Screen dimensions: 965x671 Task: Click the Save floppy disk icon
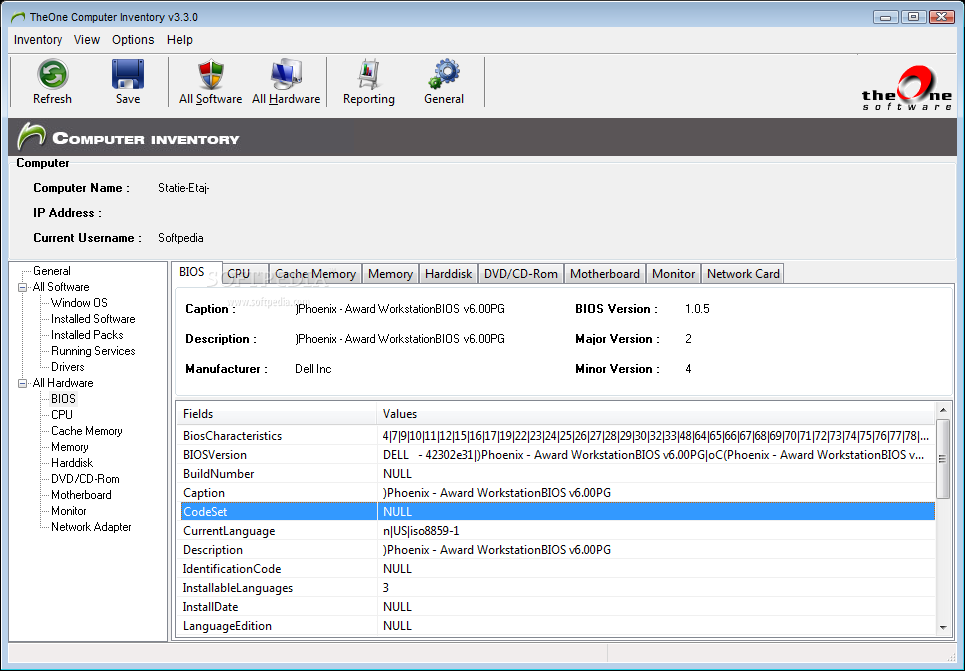coord(128,74)
